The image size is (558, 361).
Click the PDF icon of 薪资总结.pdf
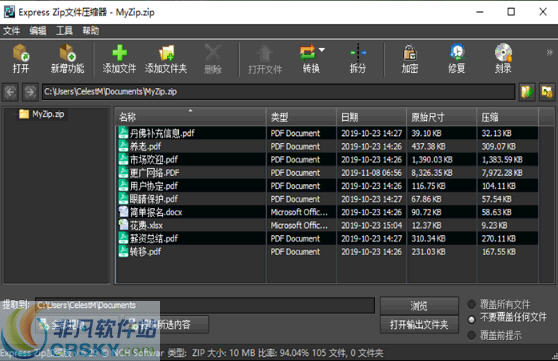[x=123, y=238]
